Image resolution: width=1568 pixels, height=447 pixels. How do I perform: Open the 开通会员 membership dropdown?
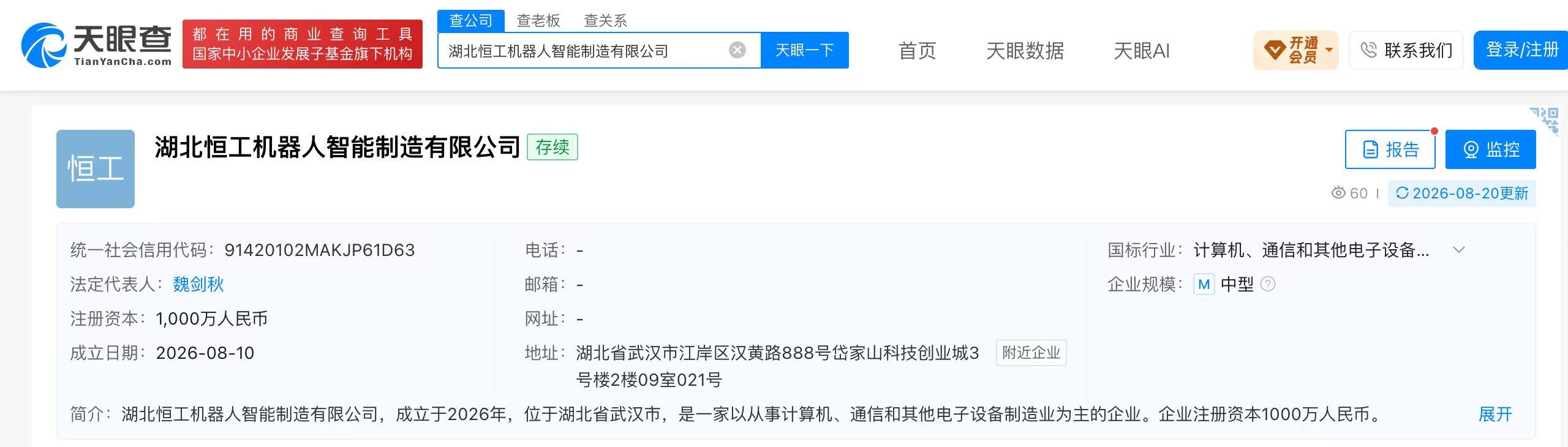point(1295,50)
